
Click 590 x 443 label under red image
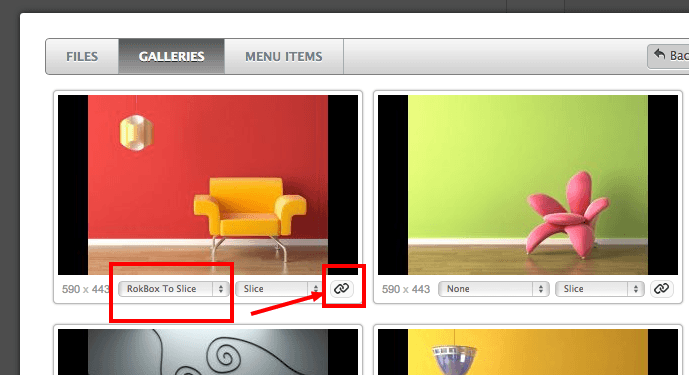click(86, 289)
